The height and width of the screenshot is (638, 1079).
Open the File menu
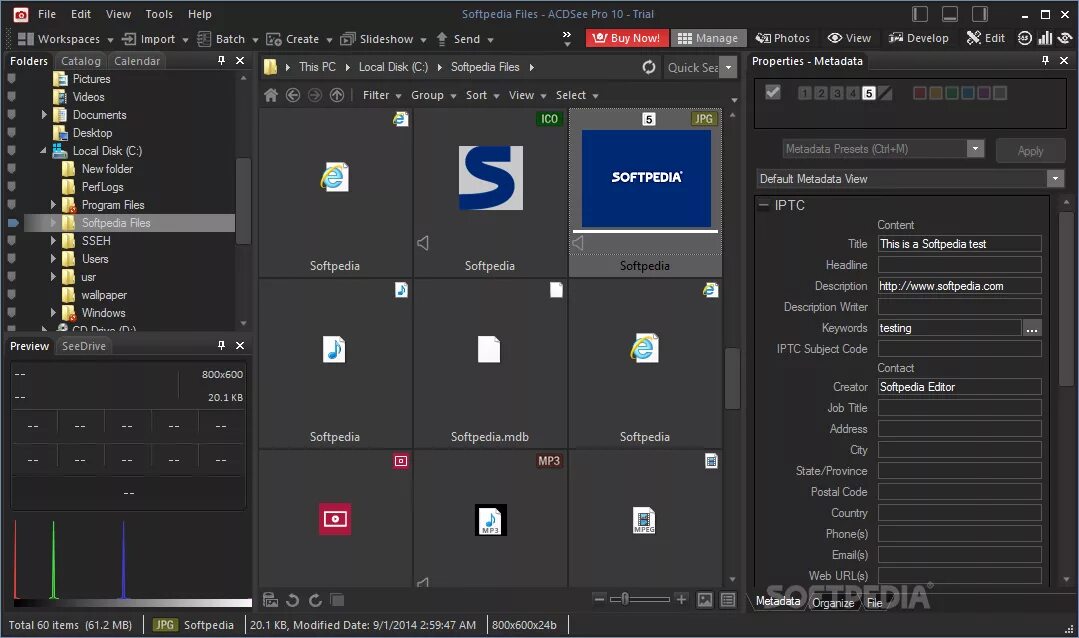coord(47,14)
